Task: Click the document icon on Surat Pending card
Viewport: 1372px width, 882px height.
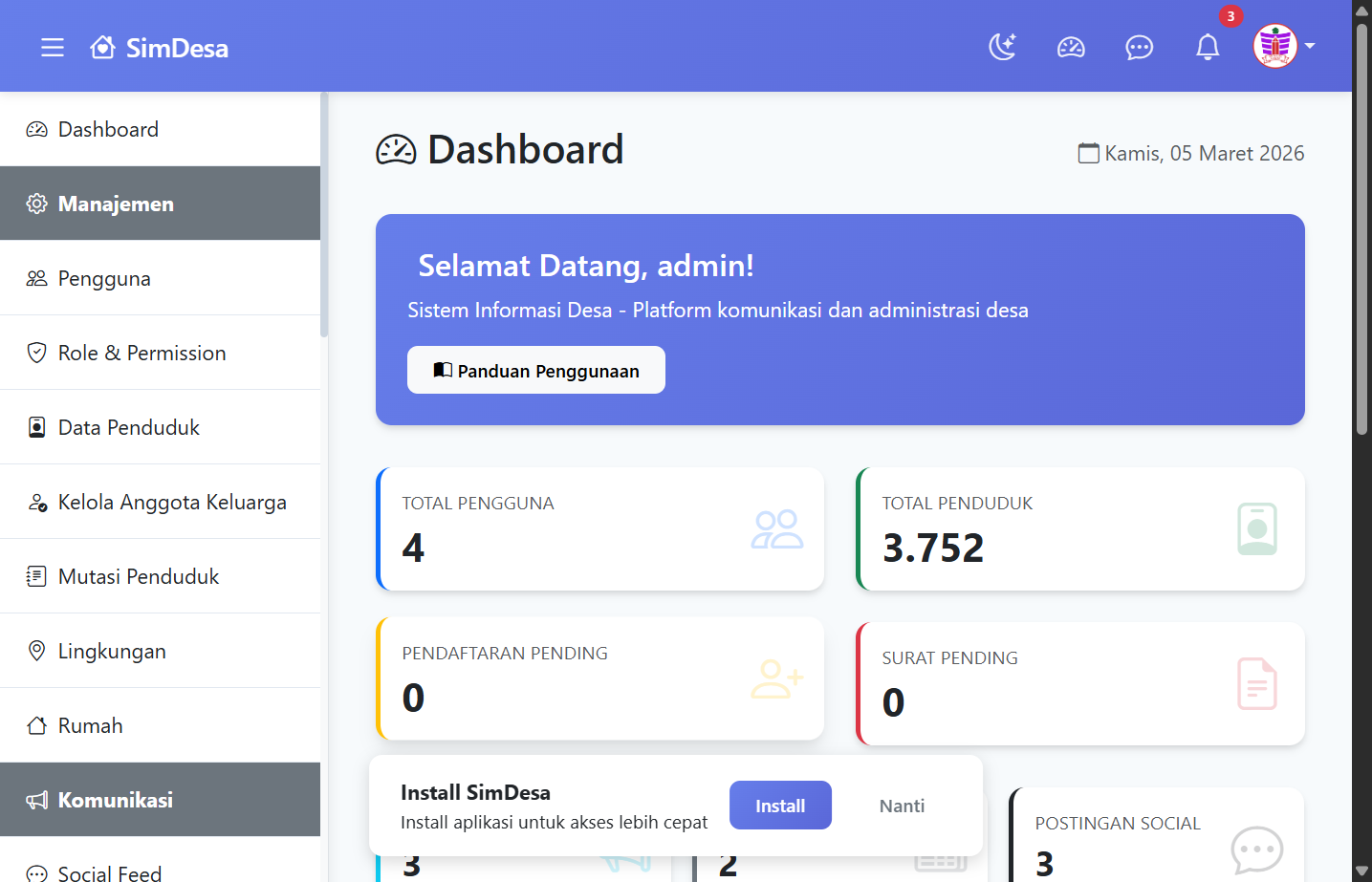Action: pos(1257,683)
